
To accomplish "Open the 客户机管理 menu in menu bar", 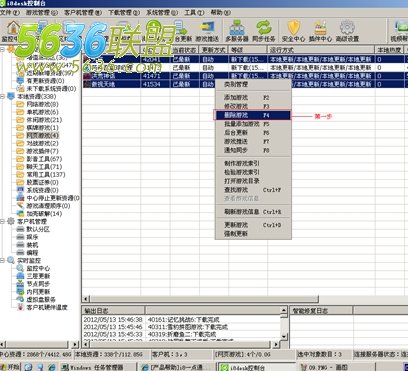I will [83, 13].
